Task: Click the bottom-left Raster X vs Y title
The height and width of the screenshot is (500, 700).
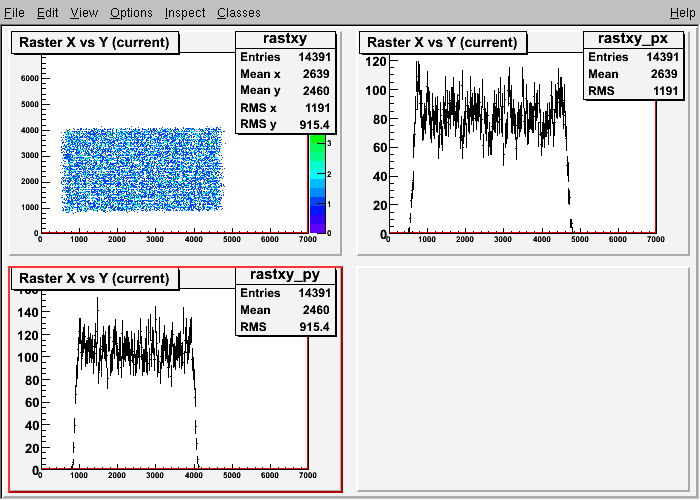Action: [x=95, y=278]
